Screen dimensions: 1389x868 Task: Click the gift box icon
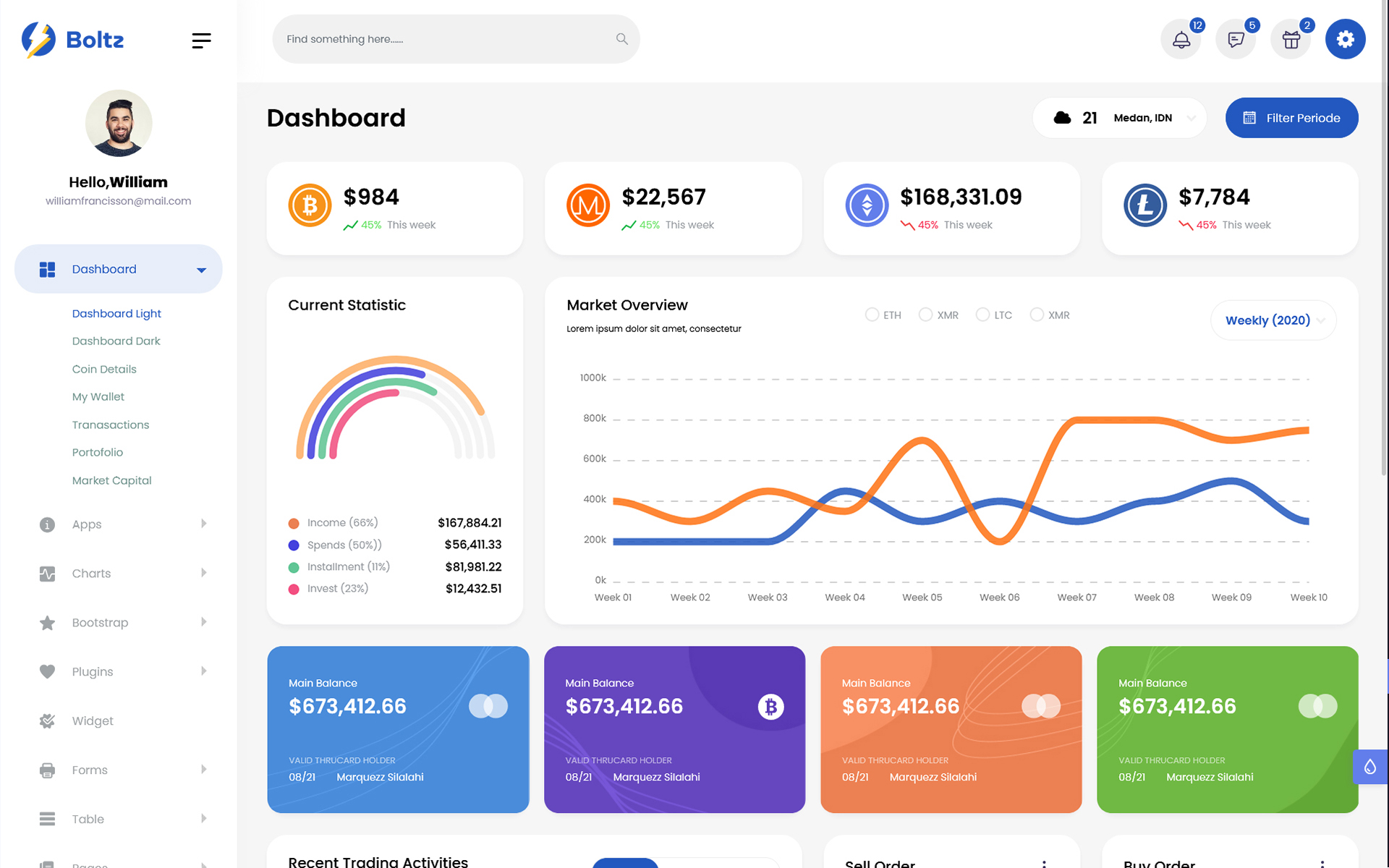click(x=1291, y=40)
